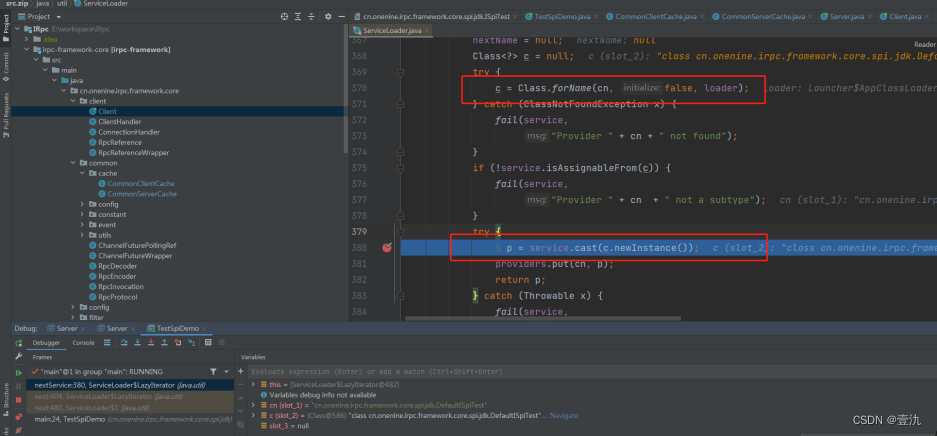The height and width of the screenshot is (436, 937).
Task: Click Step Into icon in debugger toolbar
Action: [137, 342]
